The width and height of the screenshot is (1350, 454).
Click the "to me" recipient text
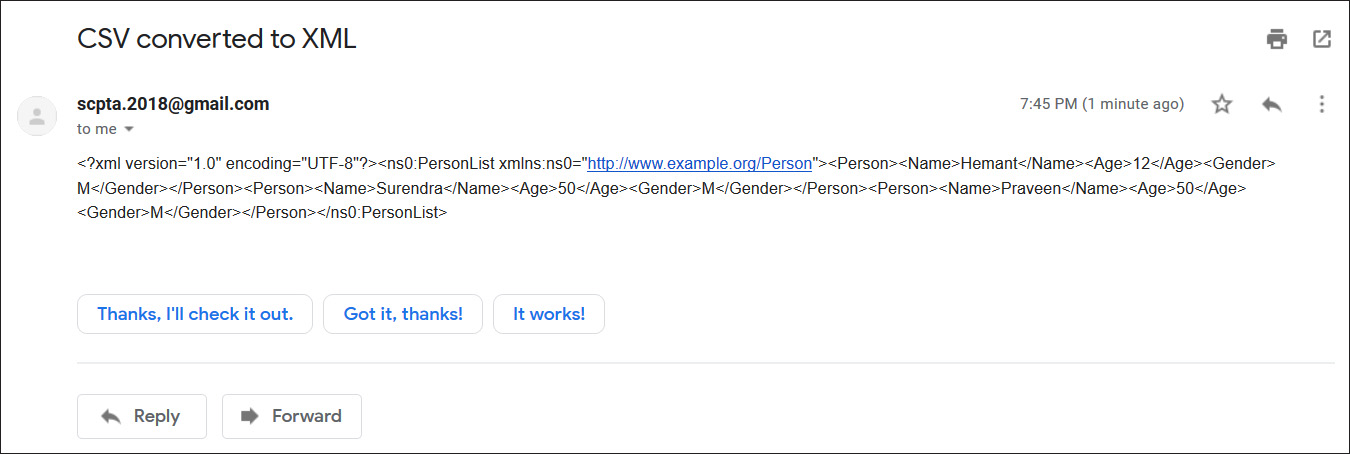[x=97, y=129]
